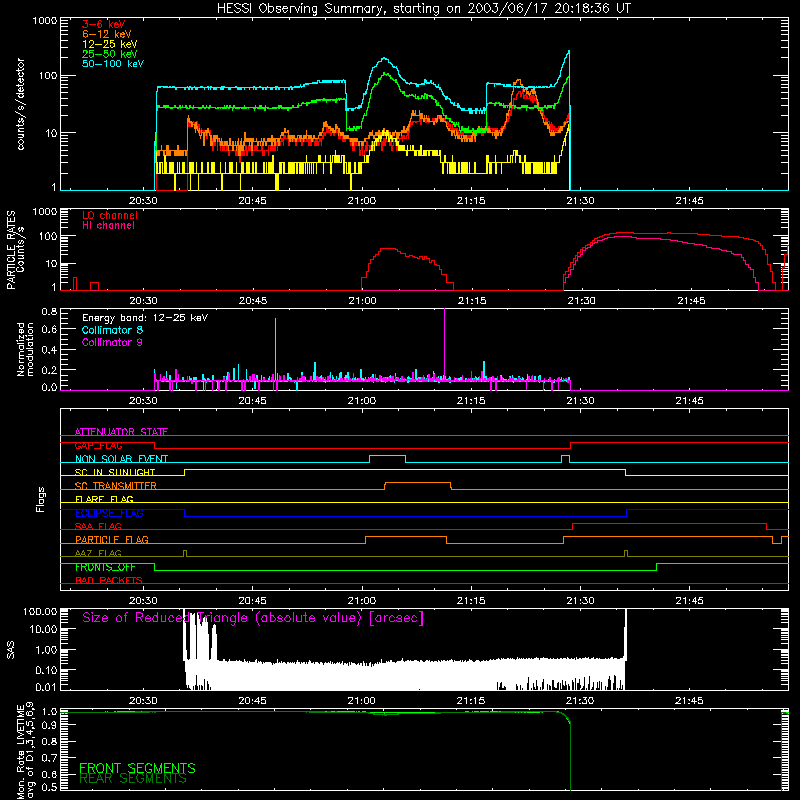Image resolution: width=800 pixels, height=800 pixels.
Task: Click the FLARE_FLAG label
Action: pyautogui.click(x=104, y=499)
